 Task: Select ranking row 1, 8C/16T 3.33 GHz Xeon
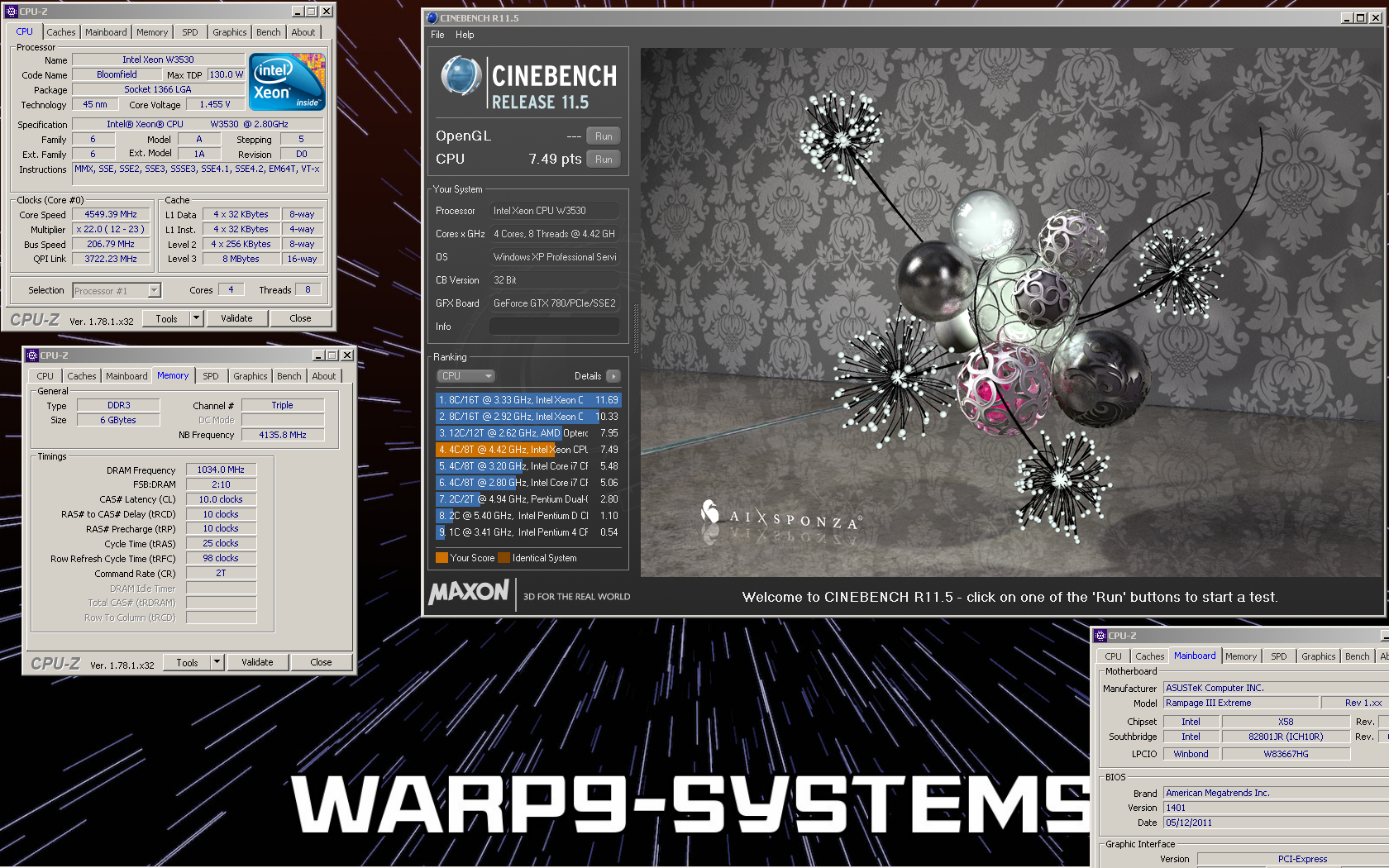(x=527, y=400)
